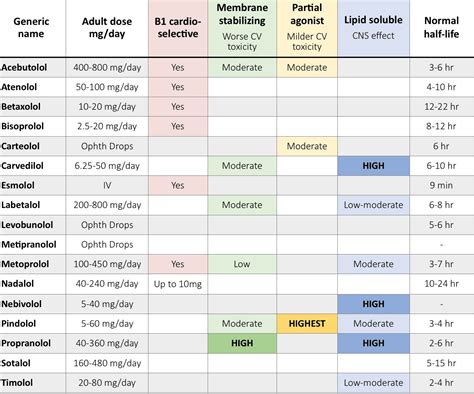Select Esmolol half-life 9 min cell
Image resolution: width=474 pixels, height=394 pixels.
442,186
